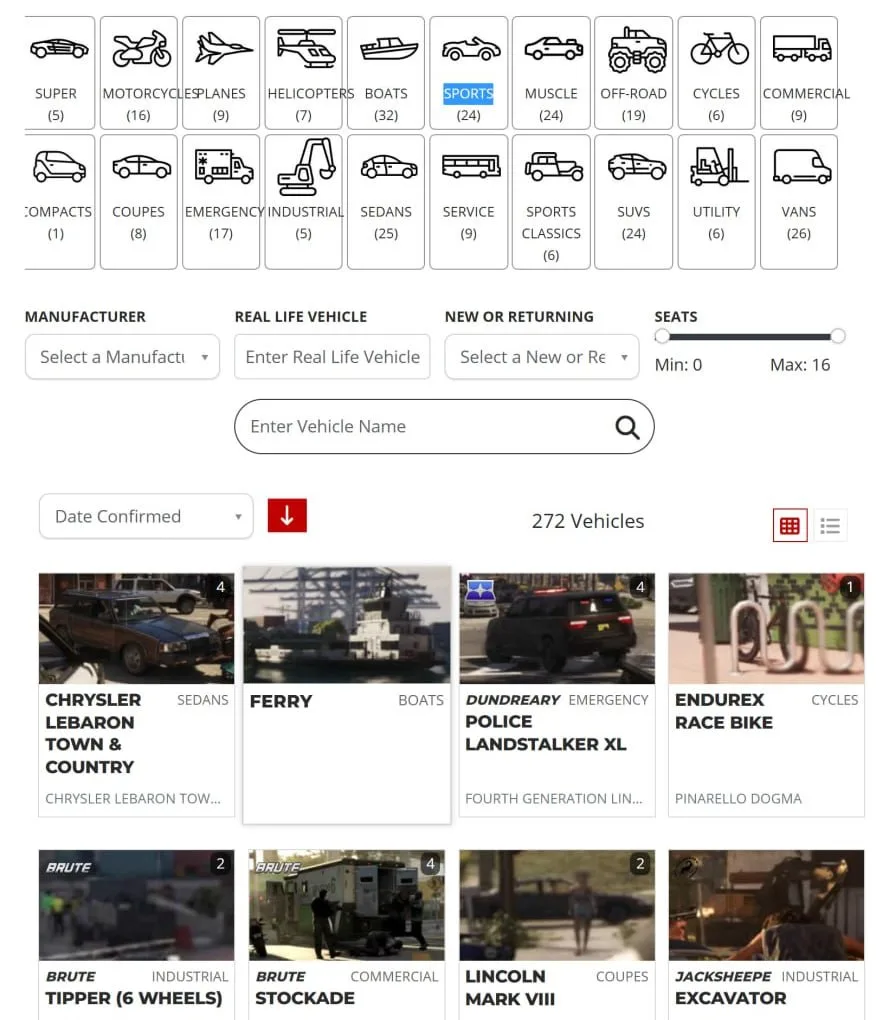The height and width of the screenshot is (1020, 889).
Task: Switch to grid view layout
Action: 789,526
